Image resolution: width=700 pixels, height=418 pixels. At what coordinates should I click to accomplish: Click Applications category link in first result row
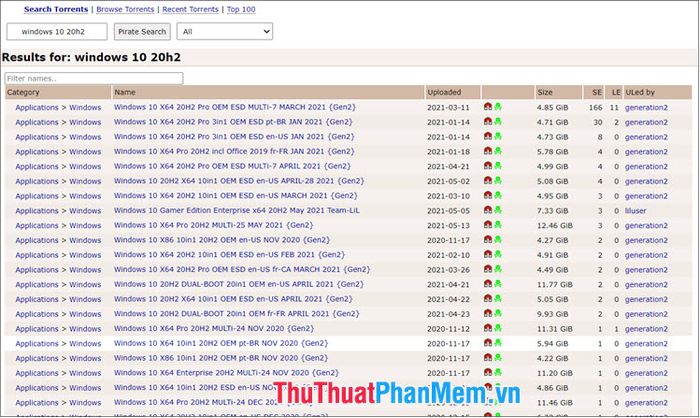tap(37, 107)
